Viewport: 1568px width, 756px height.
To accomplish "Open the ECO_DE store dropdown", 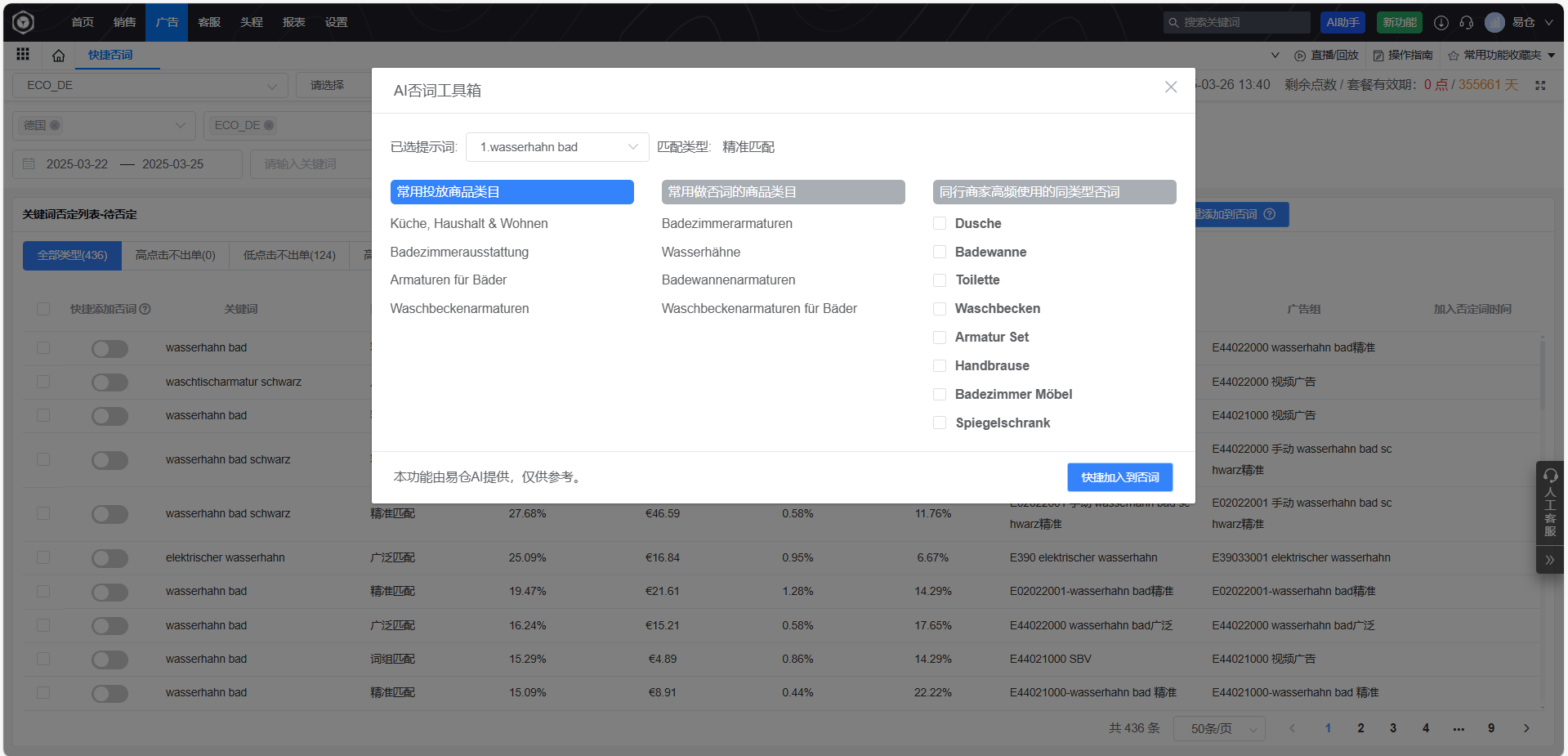I will point(150,86).
